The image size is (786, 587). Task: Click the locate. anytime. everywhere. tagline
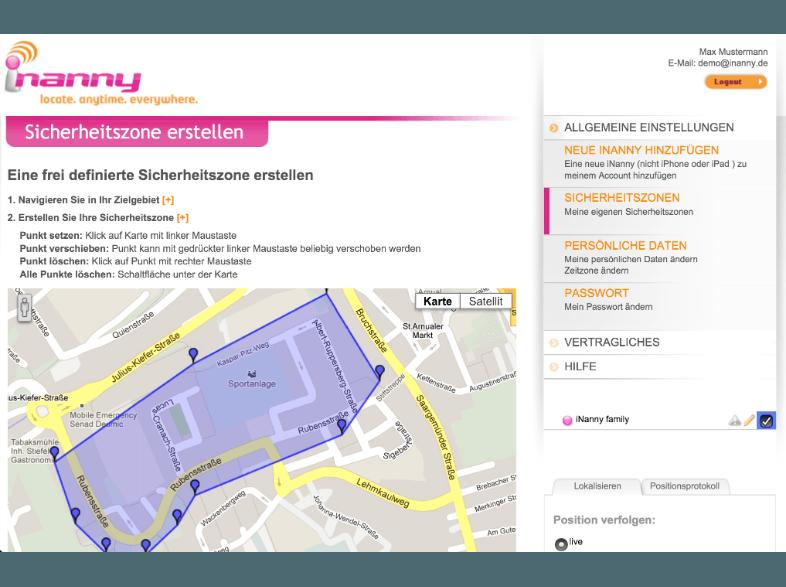(x=119, y=100)
